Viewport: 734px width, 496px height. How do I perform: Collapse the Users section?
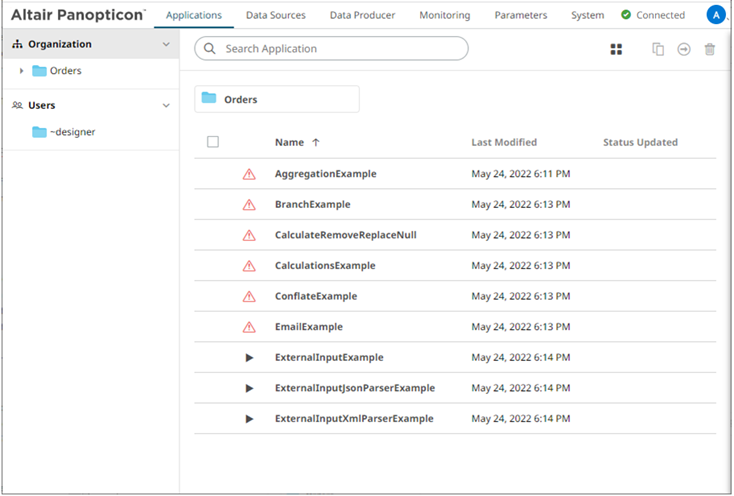pos(166,105)
